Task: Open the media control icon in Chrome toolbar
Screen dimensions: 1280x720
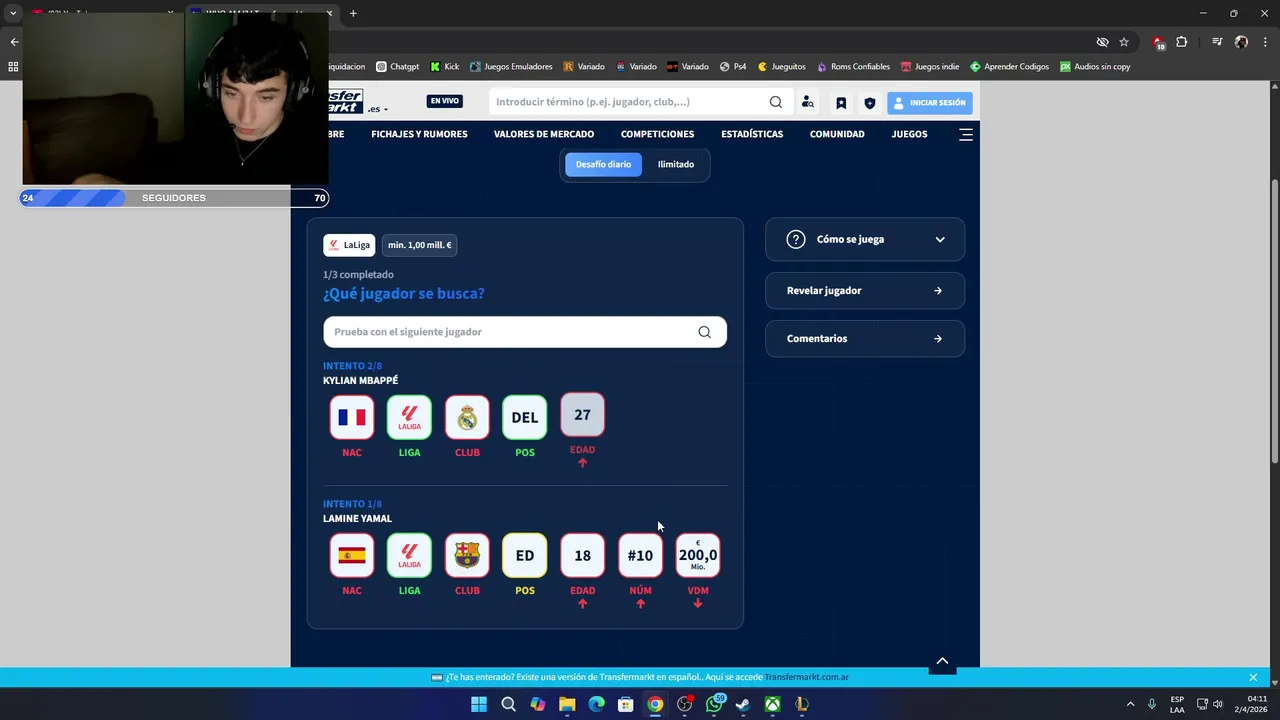Action: tap(1217, 42)
